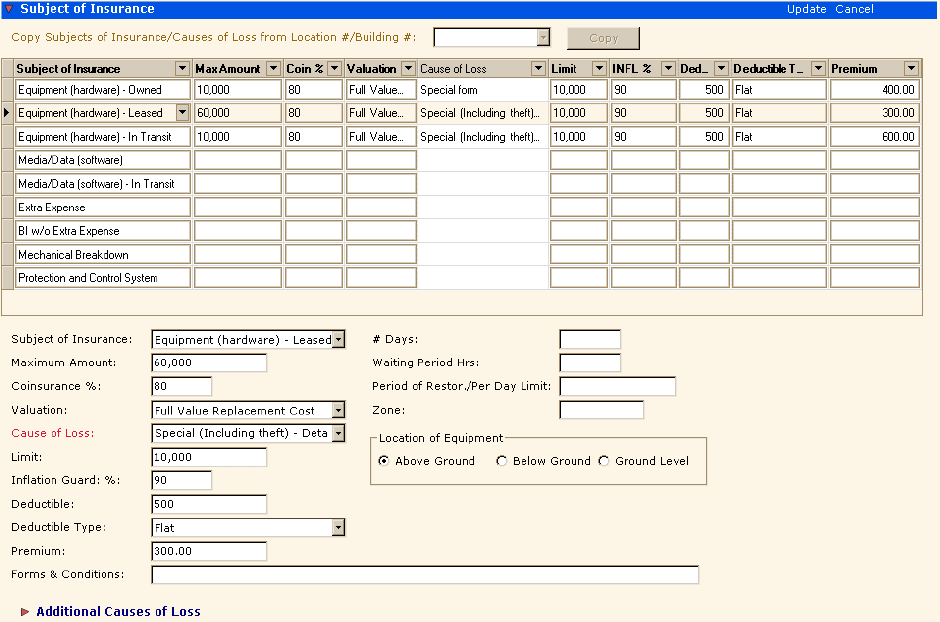Viewport: 940px width, 622px height.
Task: Select the Ground Level radio button
Action: [x=603, y=461]
